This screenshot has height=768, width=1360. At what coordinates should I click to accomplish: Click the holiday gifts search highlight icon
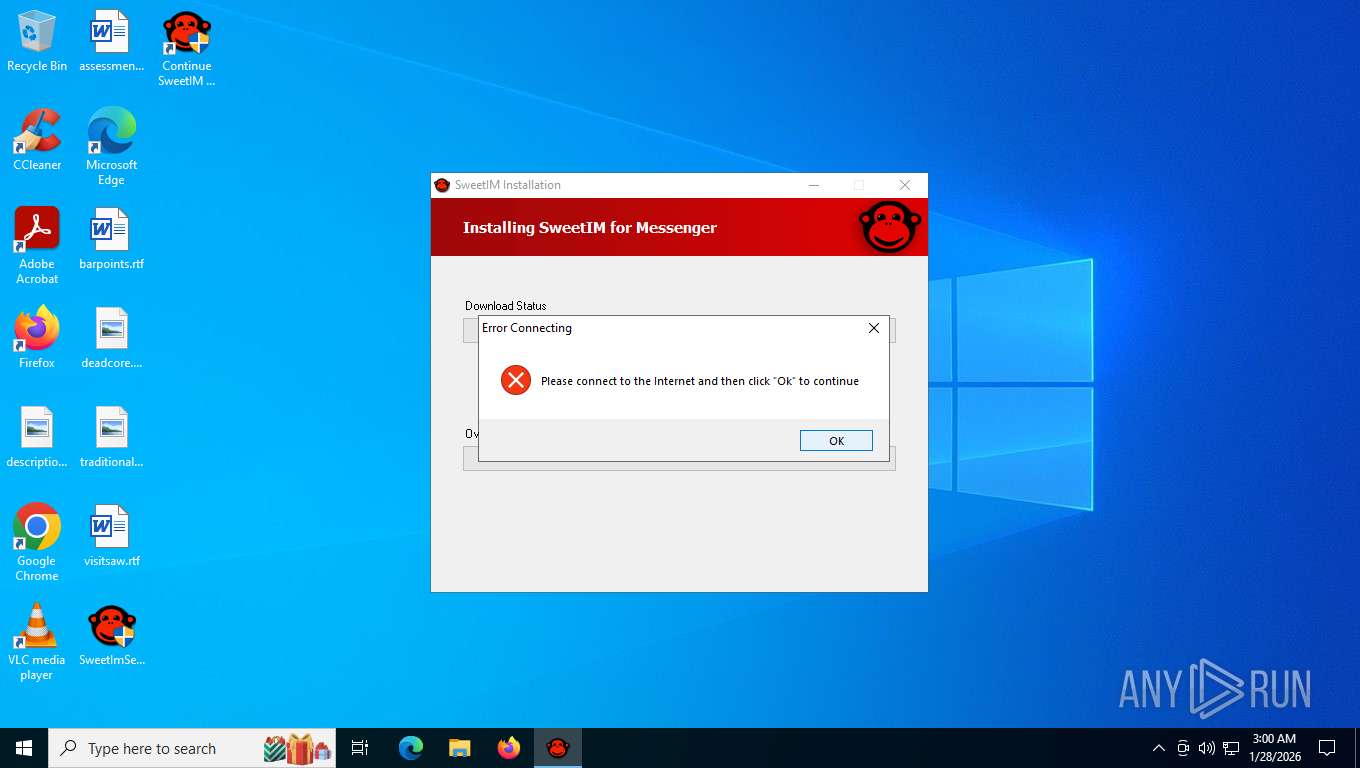[297, 748]
